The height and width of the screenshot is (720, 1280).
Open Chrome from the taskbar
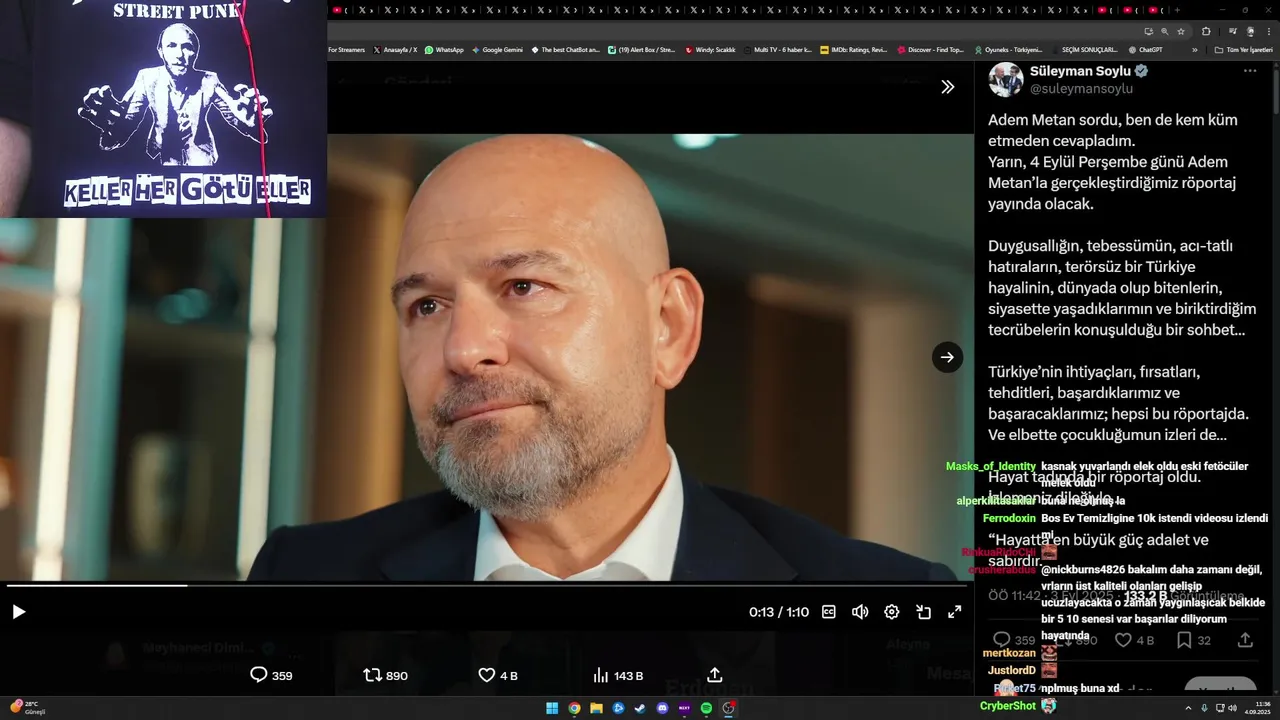click(574, 708)
